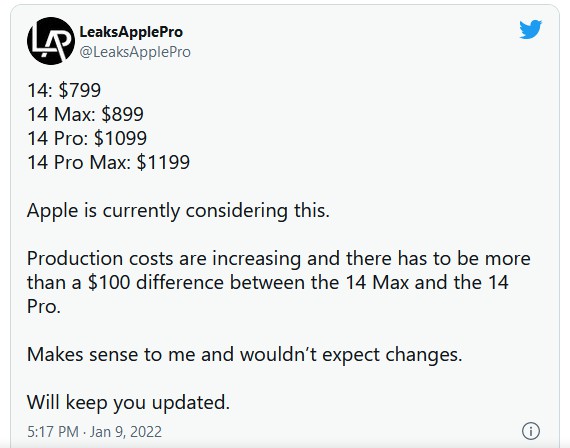Click 'Will keep you updated.' text
This screenshot has width=570, height=448.
point(128,403)
